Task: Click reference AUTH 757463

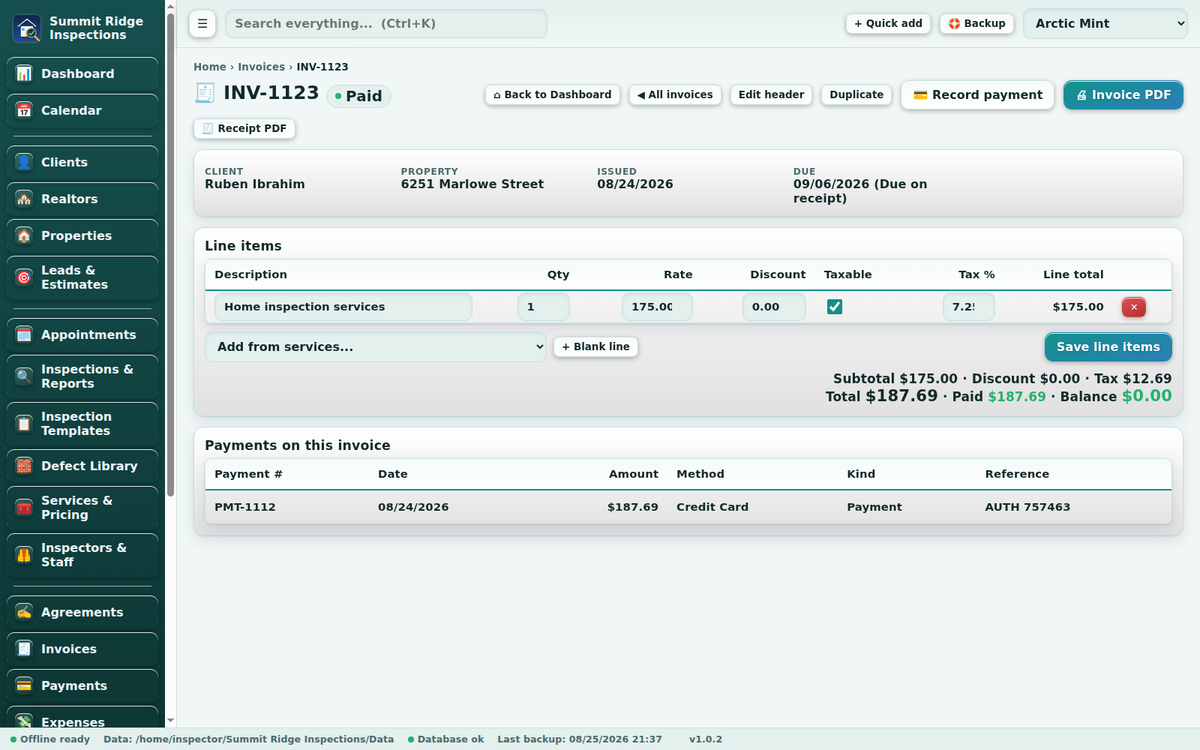Action: click(1027, 507)
